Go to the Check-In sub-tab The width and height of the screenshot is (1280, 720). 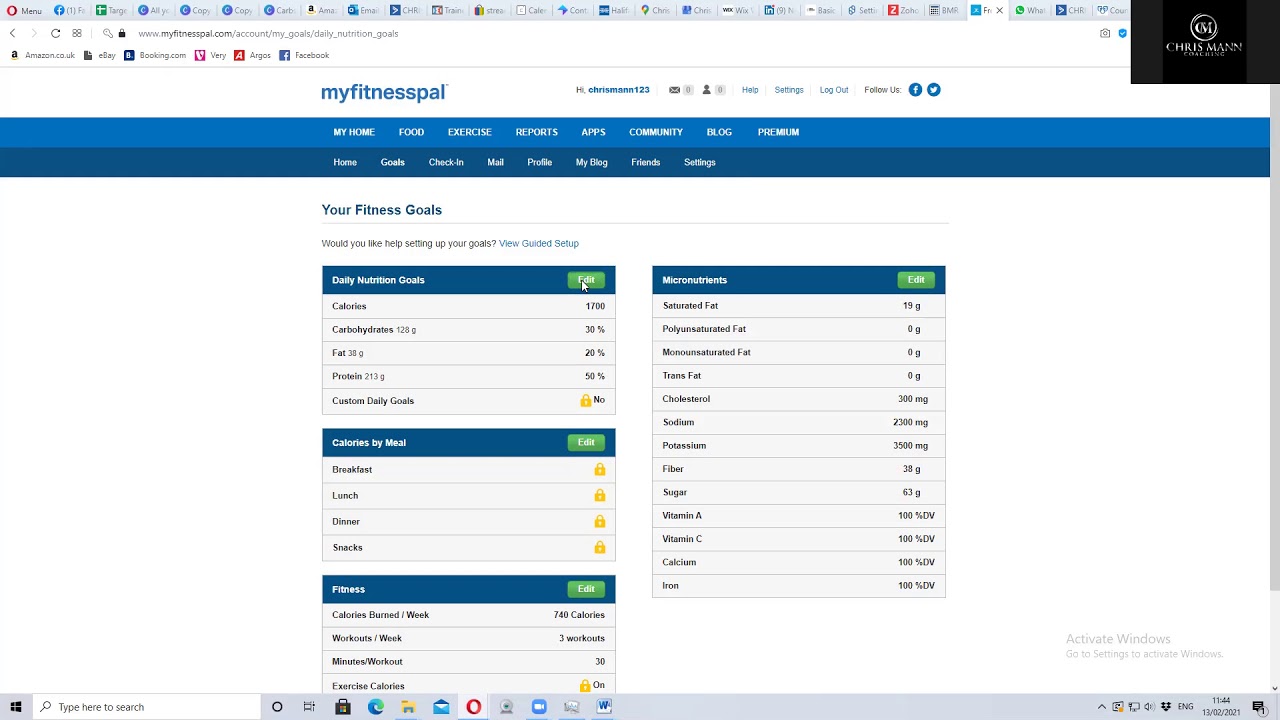tap(446, 162)
